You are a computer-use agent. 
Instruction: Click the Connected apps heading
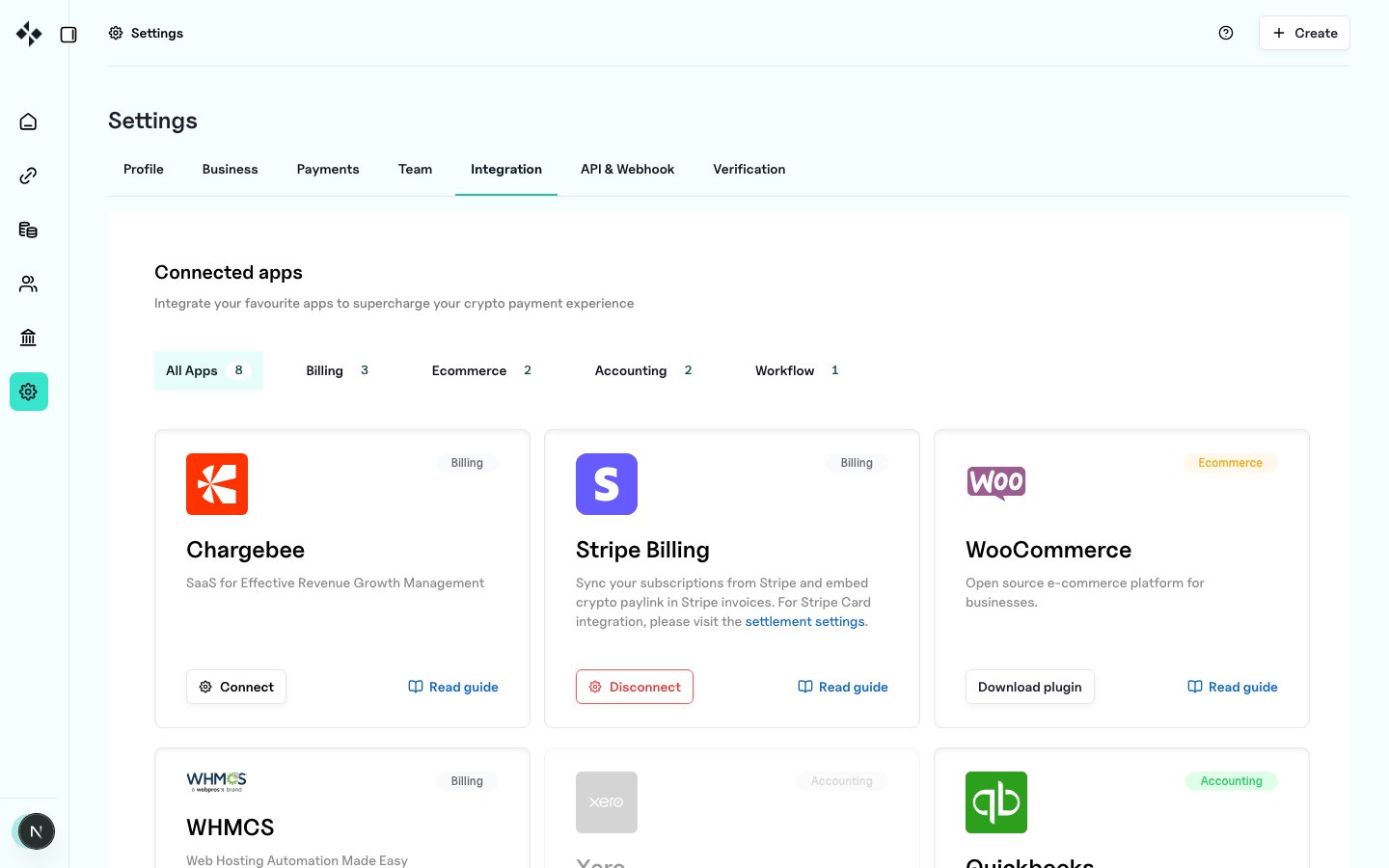click(229, 272)
